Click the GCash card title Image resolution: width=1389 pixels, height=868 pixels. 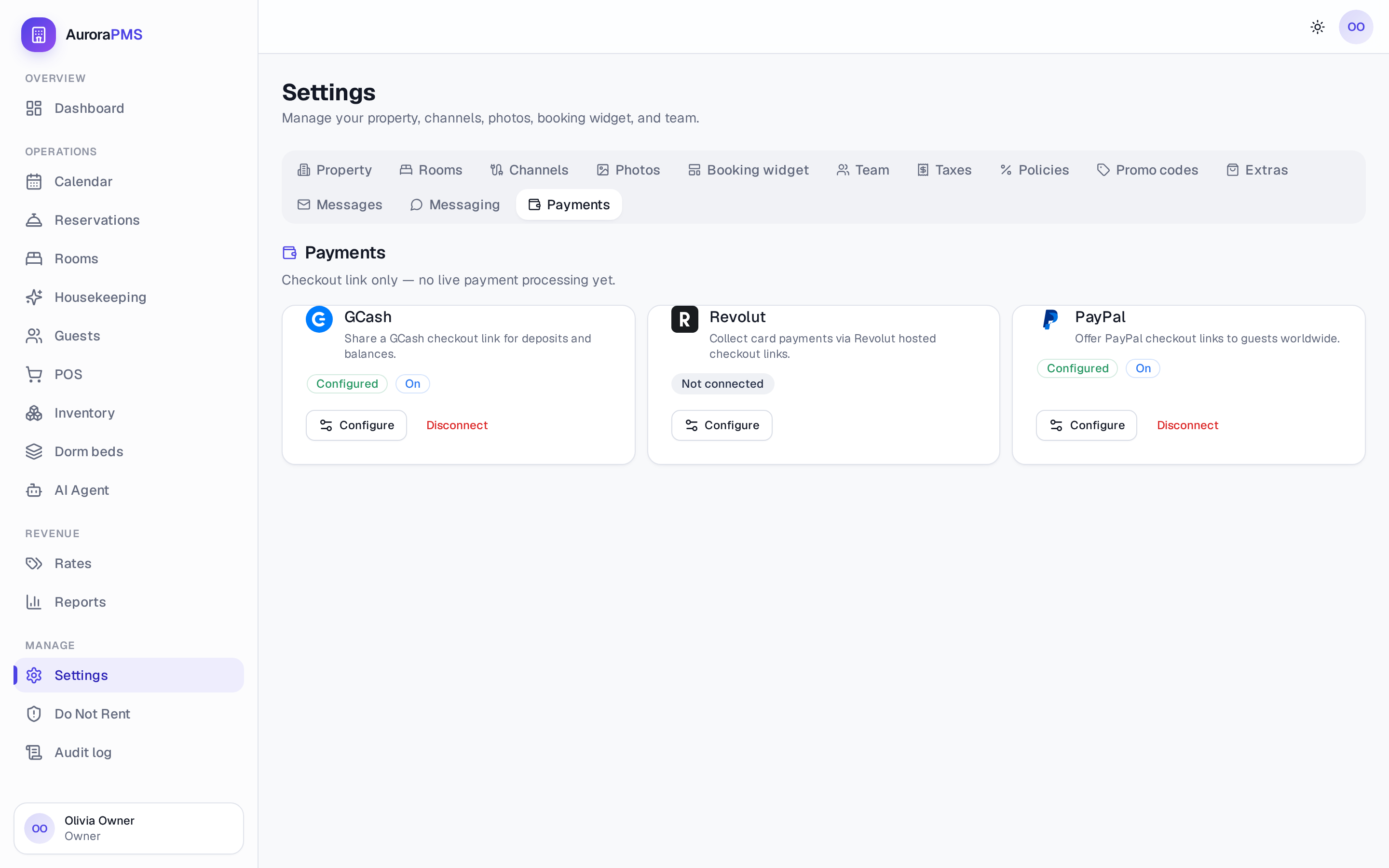coord(368,317)
